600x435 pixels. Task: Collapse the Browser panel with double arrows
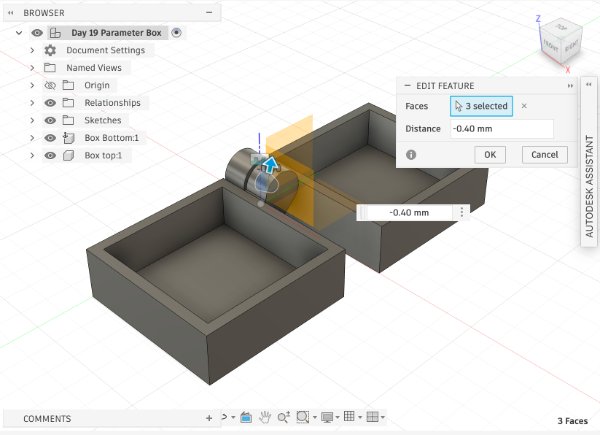[11, 13]
